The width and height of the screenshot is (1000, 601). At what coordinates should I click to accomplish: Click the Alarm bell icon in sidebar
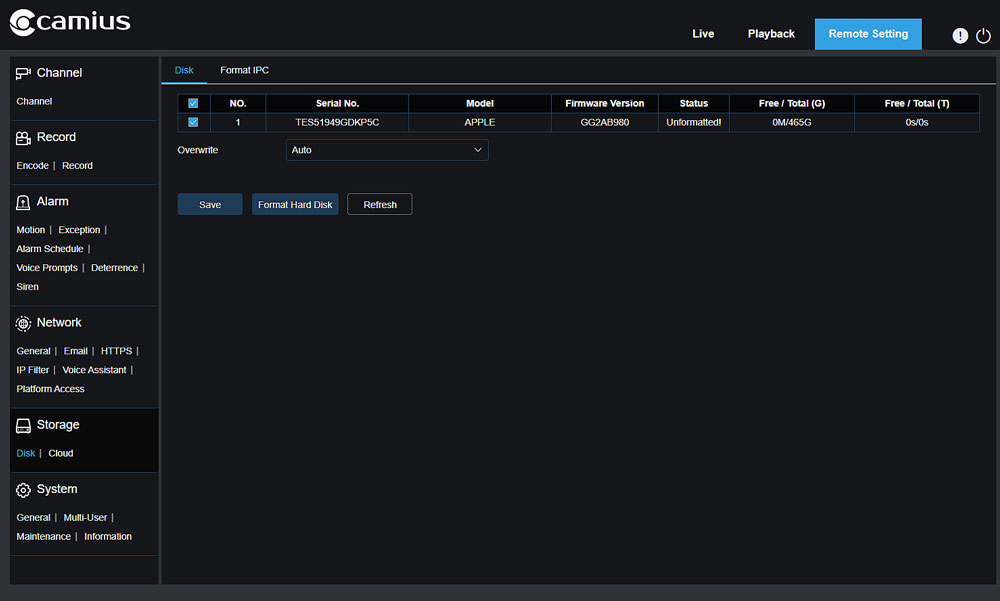(23, 202)
